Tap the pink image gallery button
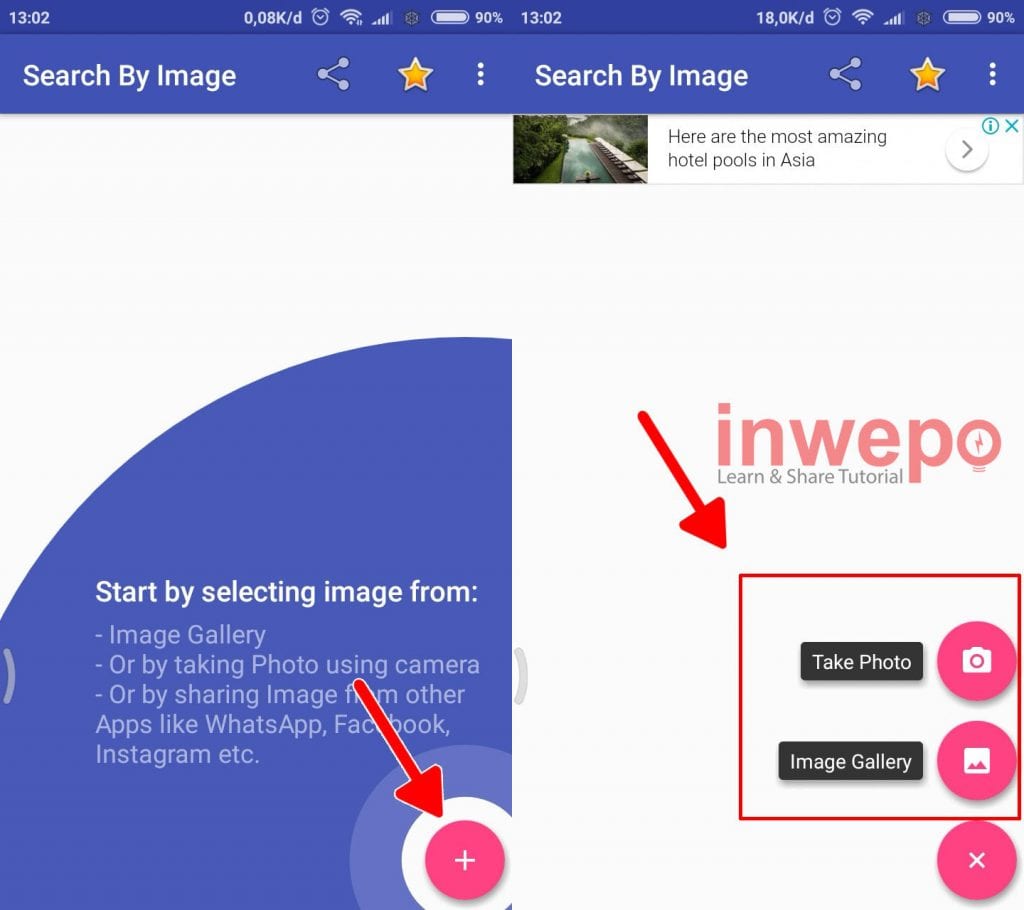The image size is (1024, 910). pyautogui.click(x=977, y=760)
